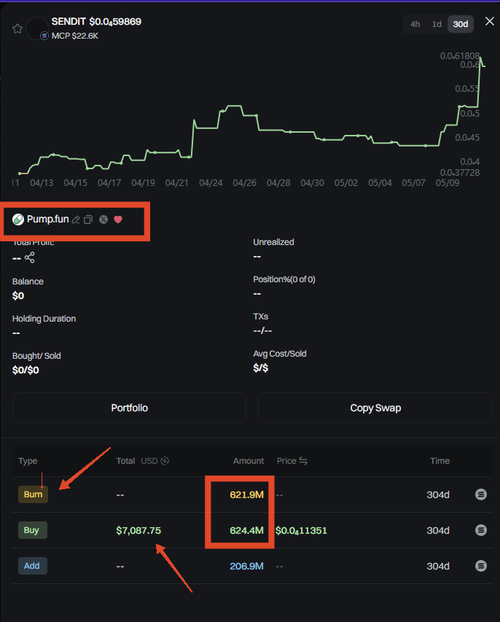
Task: Click the Buy type label
Action: click(33, 530)
